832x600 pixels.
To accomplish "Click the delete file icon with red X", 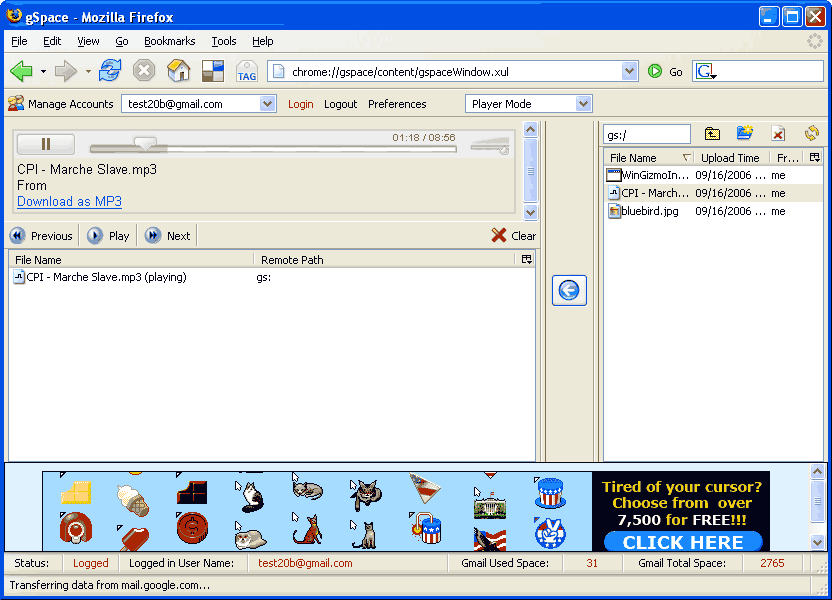I will (x=778, y=134).
